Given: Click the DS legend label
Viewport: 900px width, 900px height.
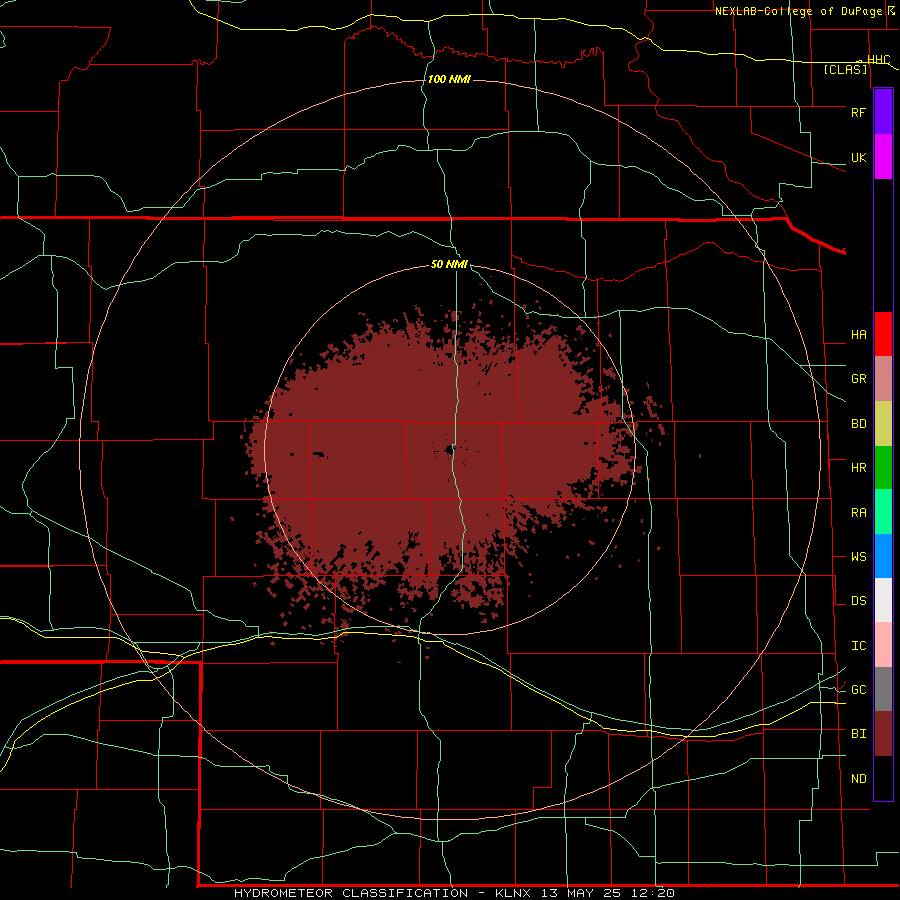Looking at the screenshot, I should click(x=858, y=601).
